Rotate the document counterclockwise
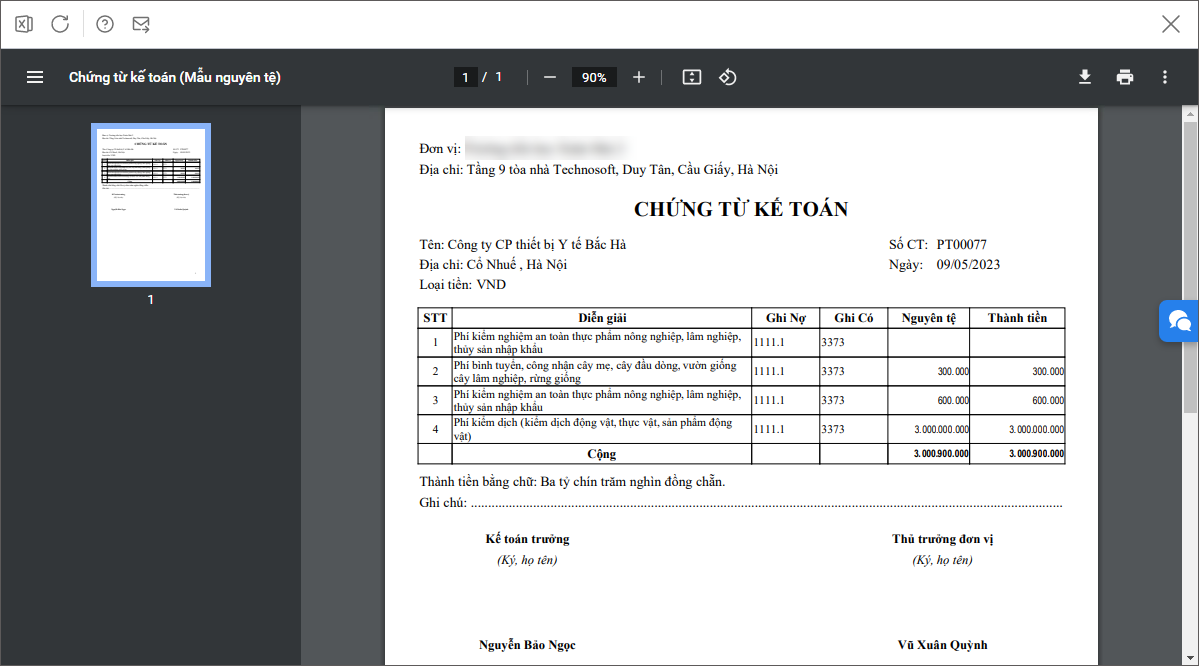The image size is (1199, 666). [727, 77]
